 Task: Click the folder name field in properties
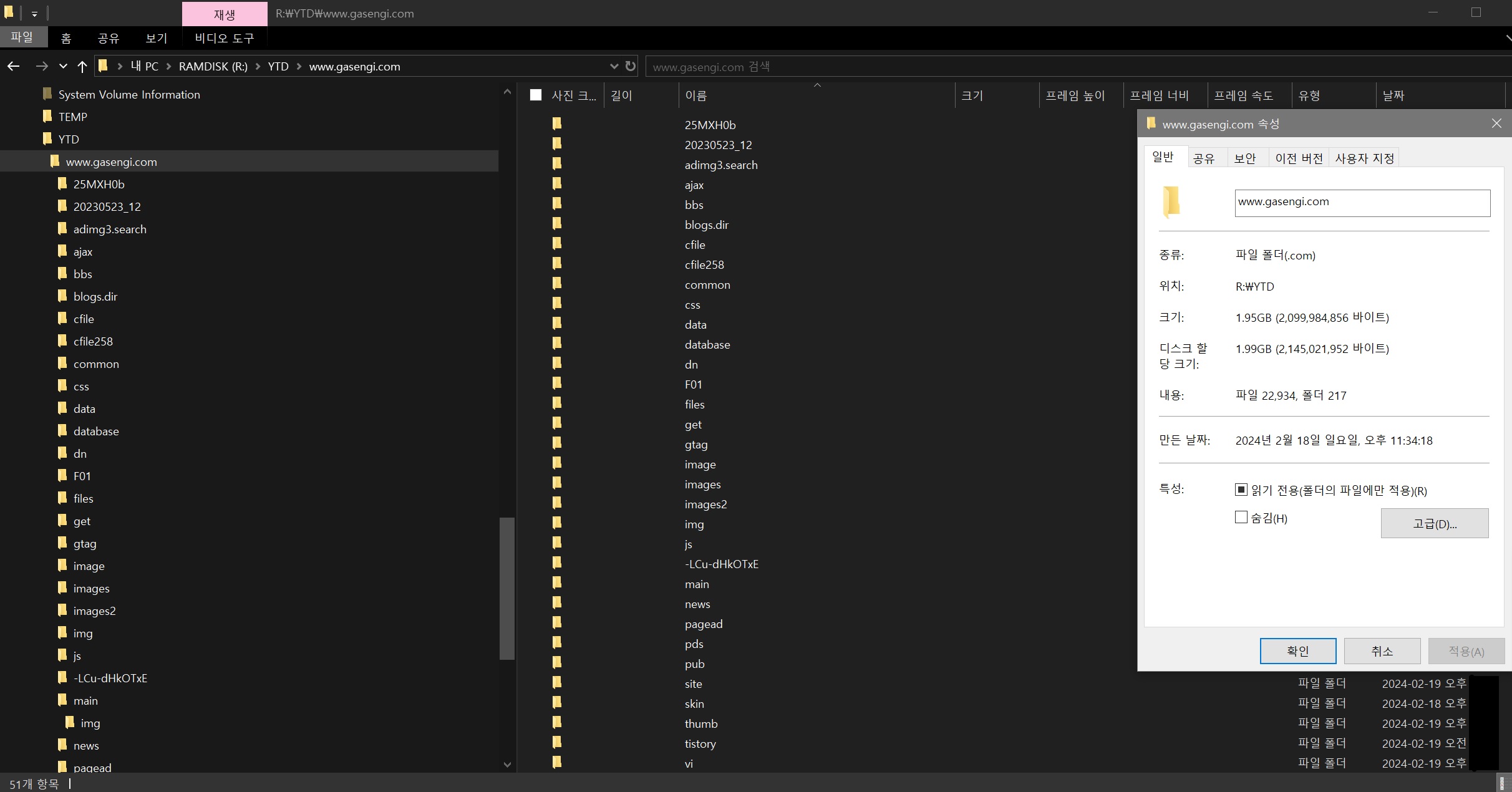[1362, 203]
